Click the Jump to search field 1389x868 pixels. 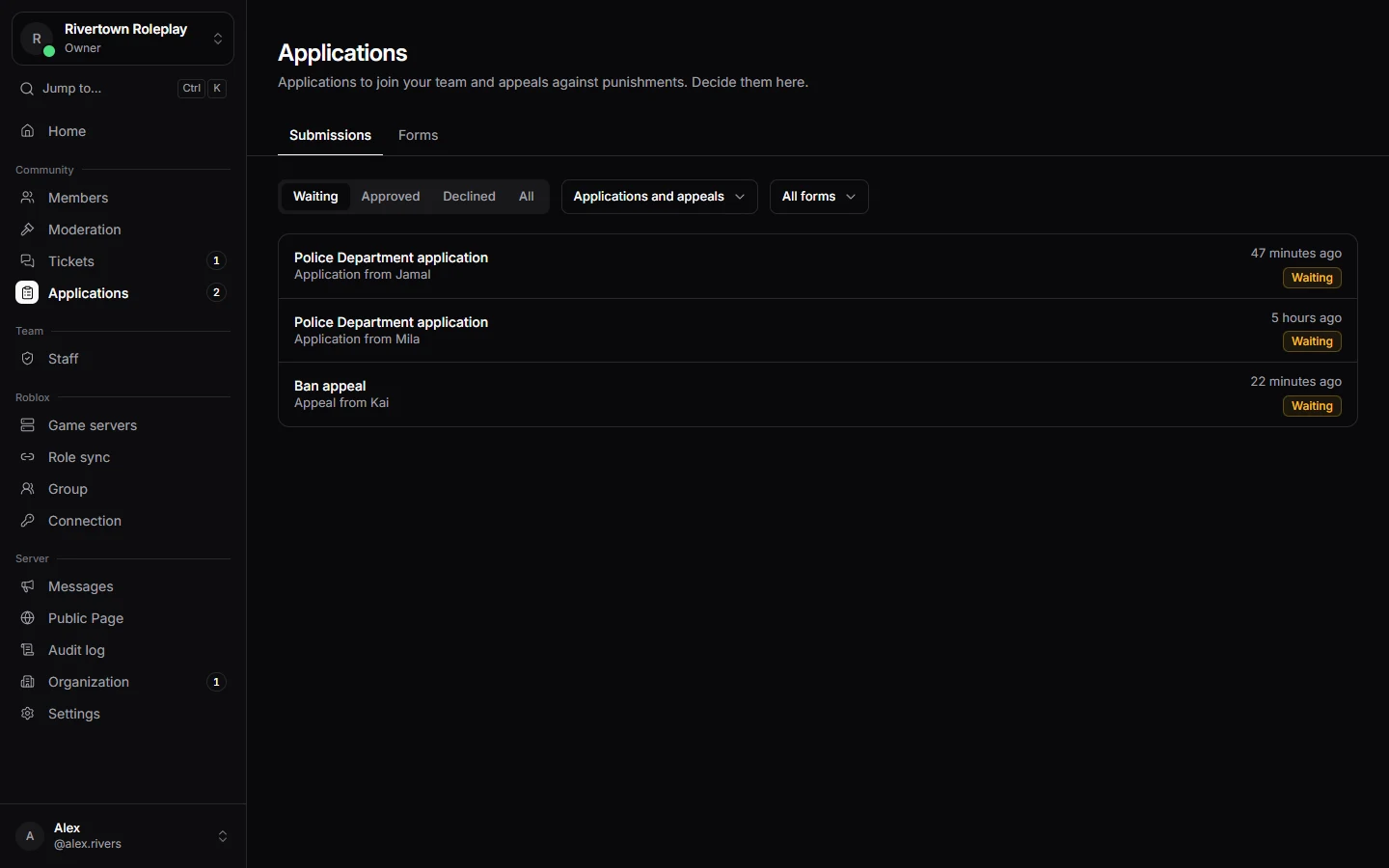coord(123,89)
